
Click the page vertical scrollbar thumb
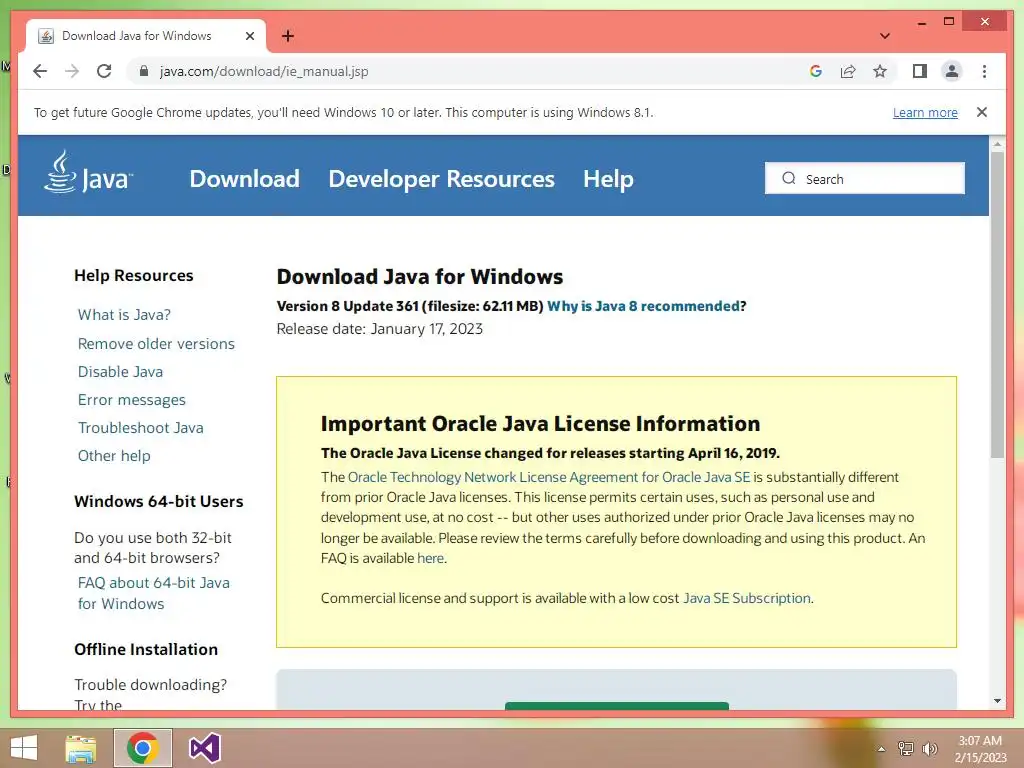tap(997, 304)
